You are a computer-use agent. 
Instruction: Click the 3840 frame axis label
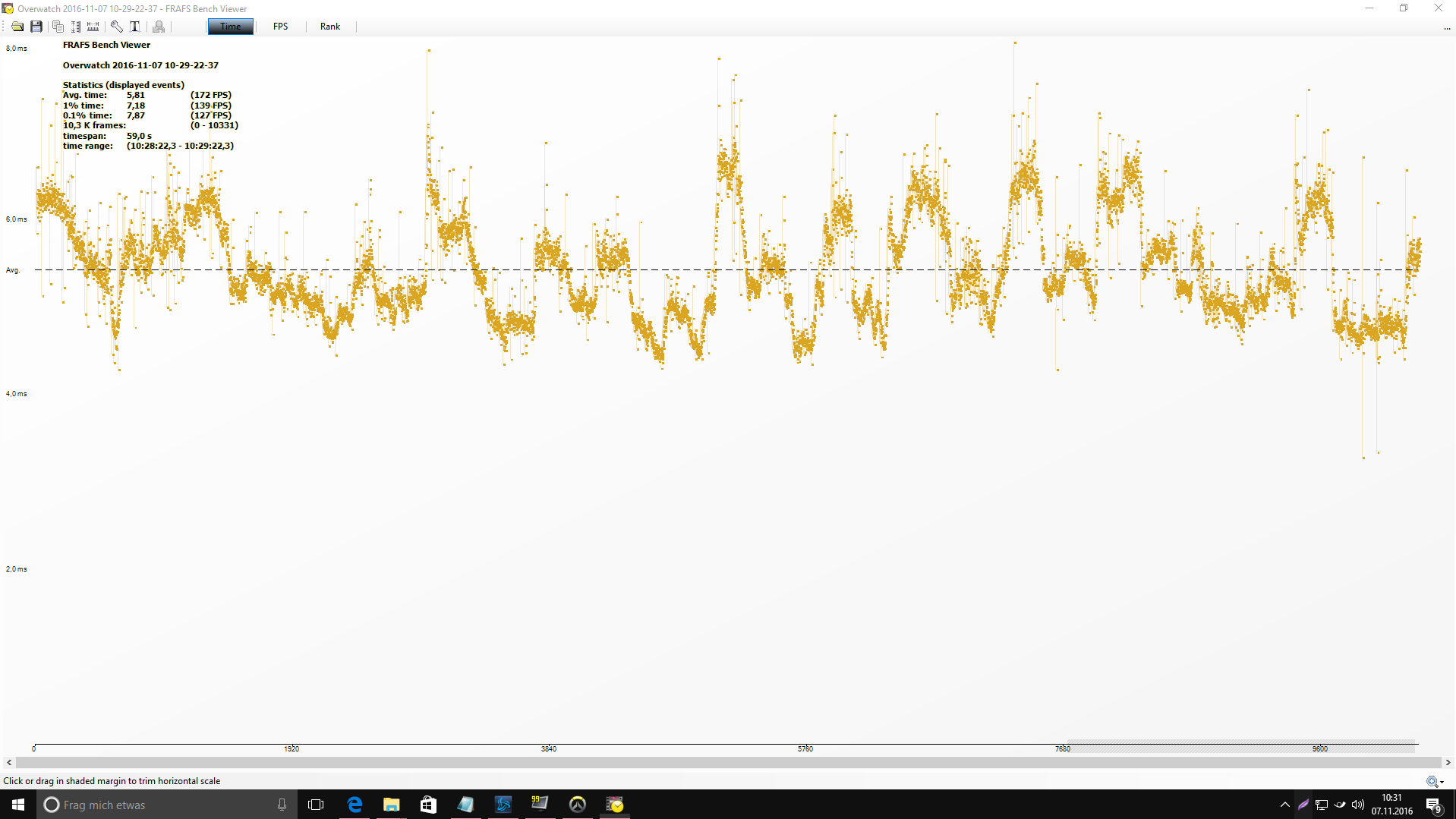click(549, 749)
